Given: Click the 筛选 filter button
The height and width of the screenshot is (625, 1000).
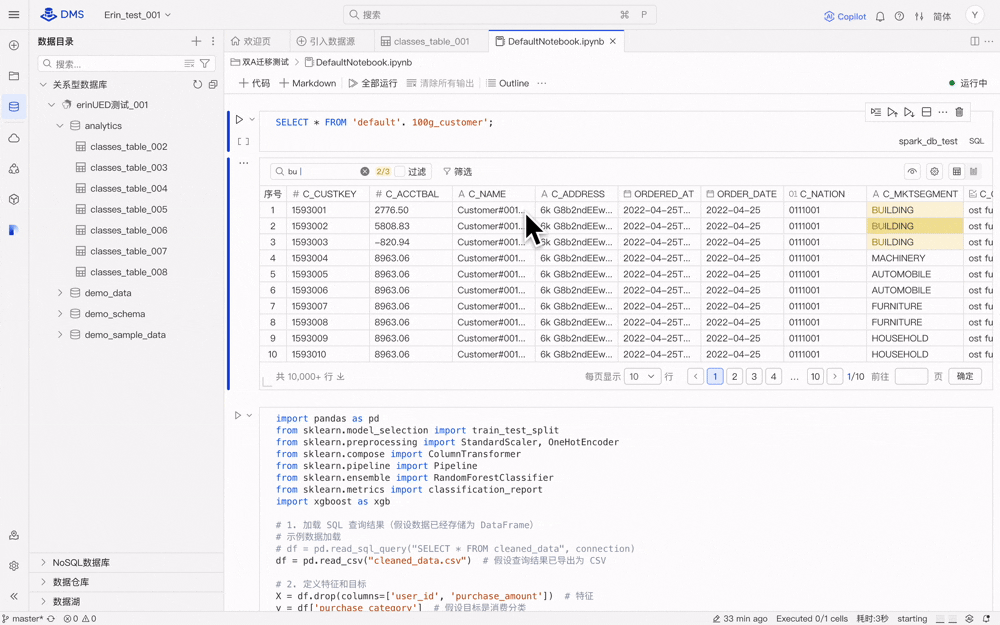Looking at the screenshot, I should click(x=457, y=172).
